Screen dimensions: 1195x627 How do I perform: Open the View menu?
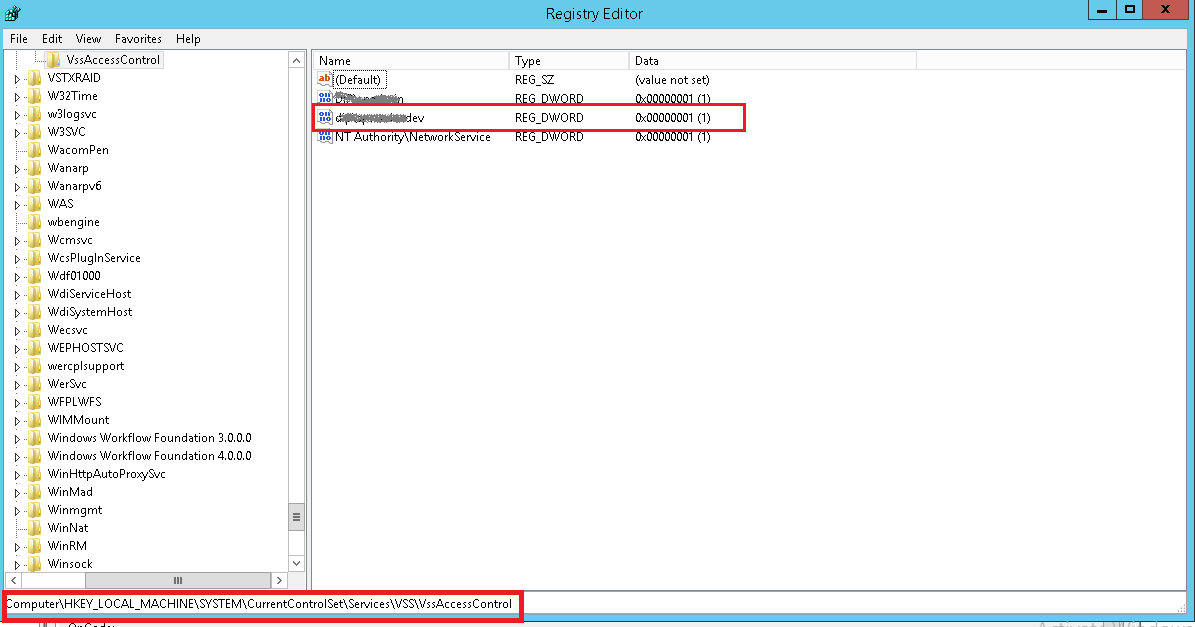(88, 38)
